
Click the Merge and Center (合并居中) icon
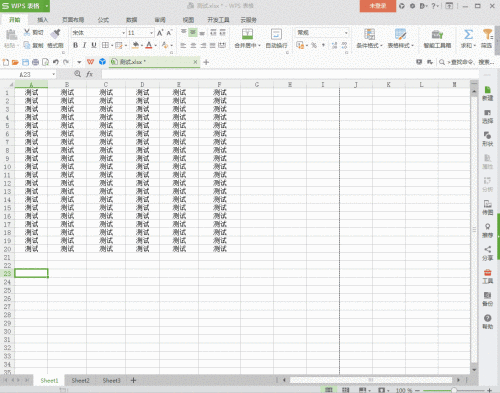pos(247,34)
